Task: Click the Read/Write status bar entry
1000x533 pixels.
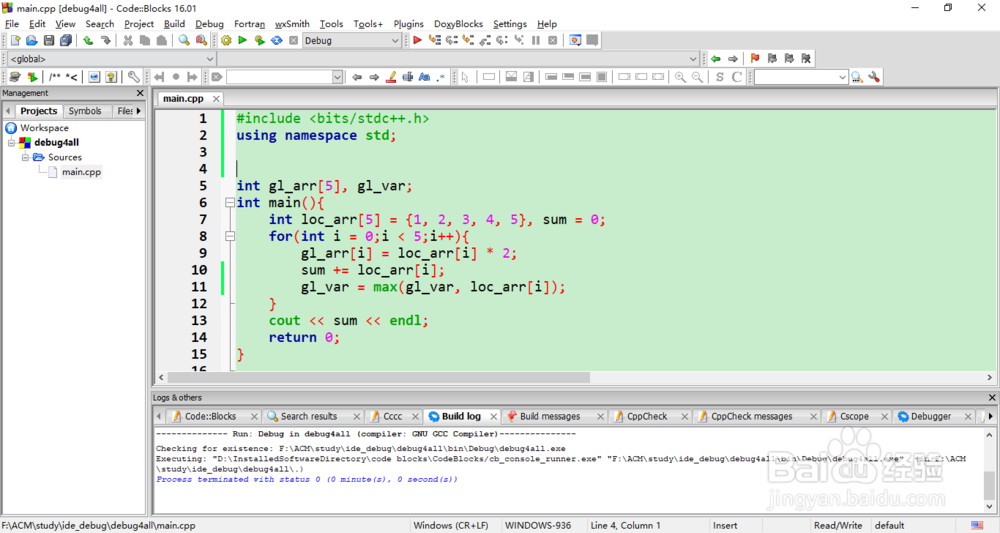Action: (x=837, y=525)
